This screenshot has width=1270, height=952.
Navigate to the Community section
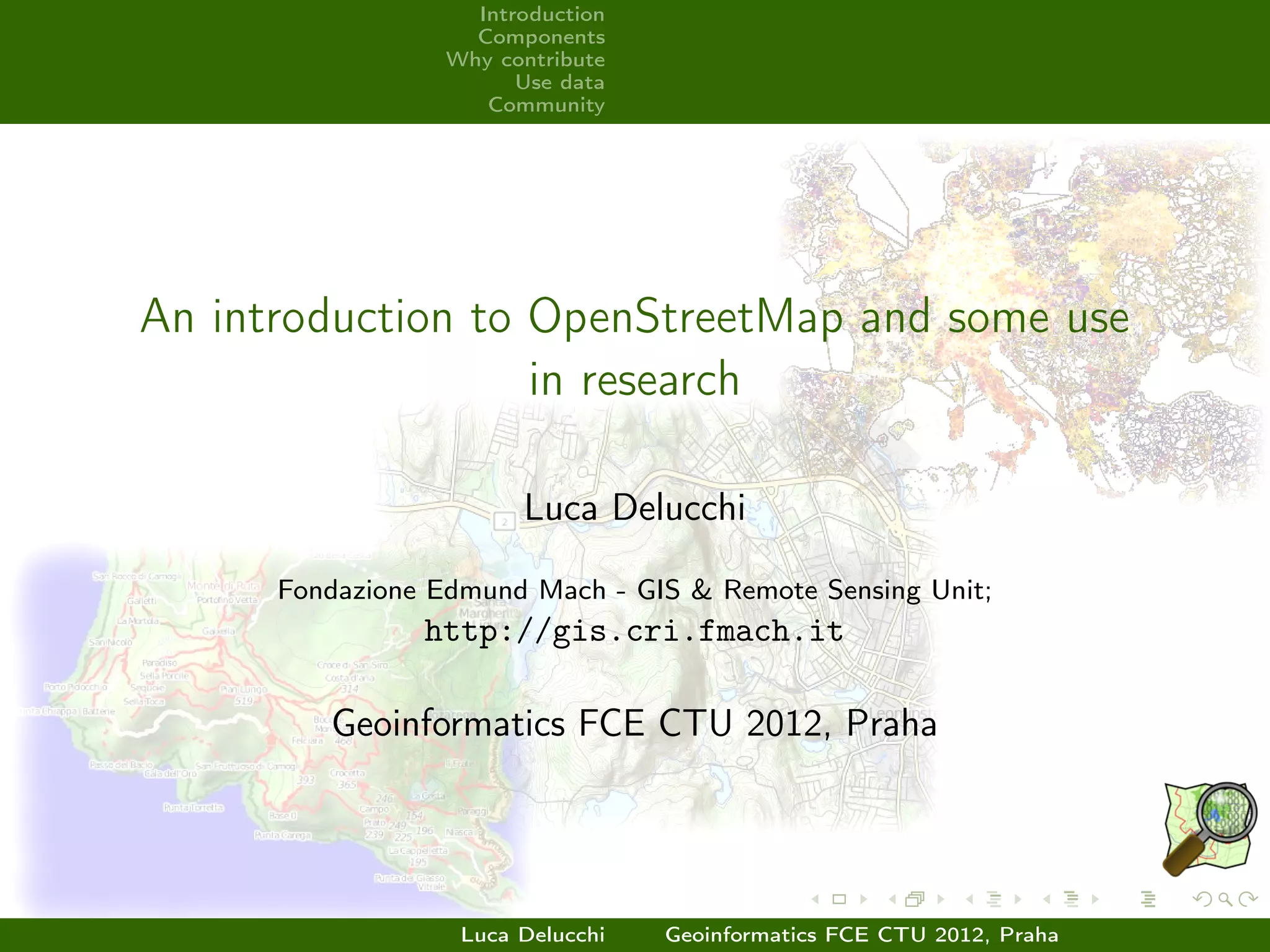click(x=546, y=105)
